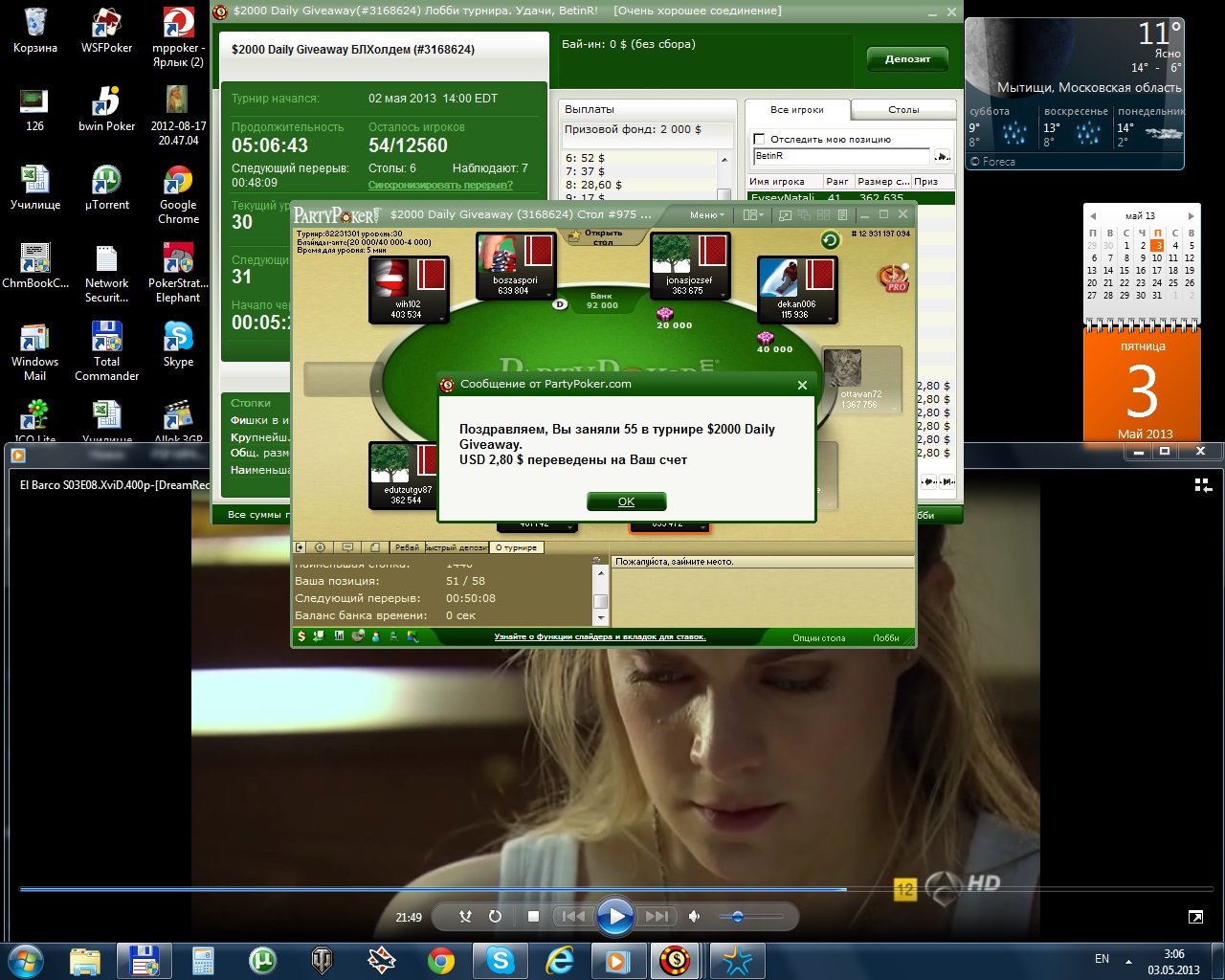Toggle repeat mode in media player
The image size is (1225, 980).
495,916
